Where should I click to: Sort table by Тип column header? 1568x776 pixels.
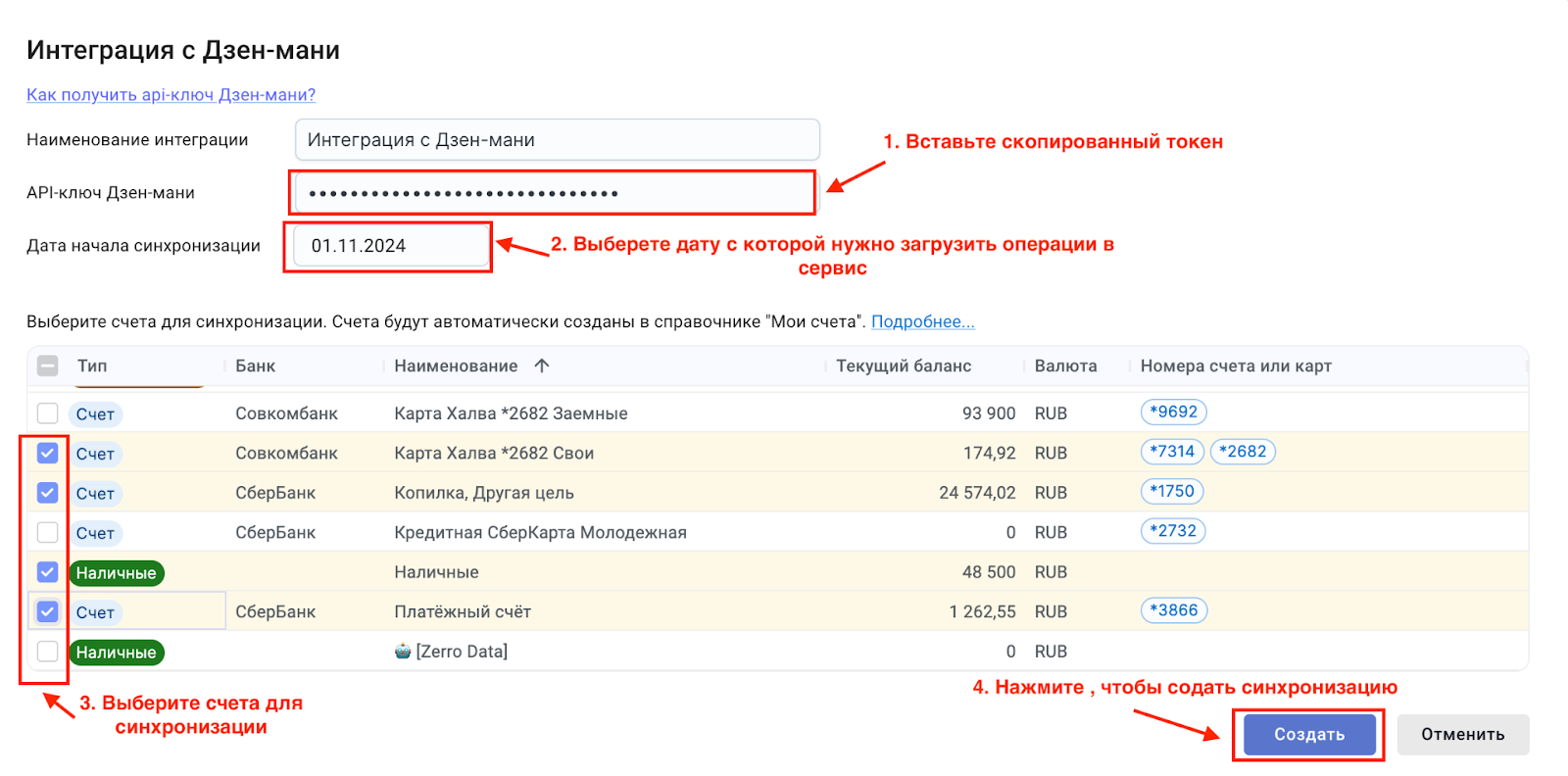tap(92, 365)
